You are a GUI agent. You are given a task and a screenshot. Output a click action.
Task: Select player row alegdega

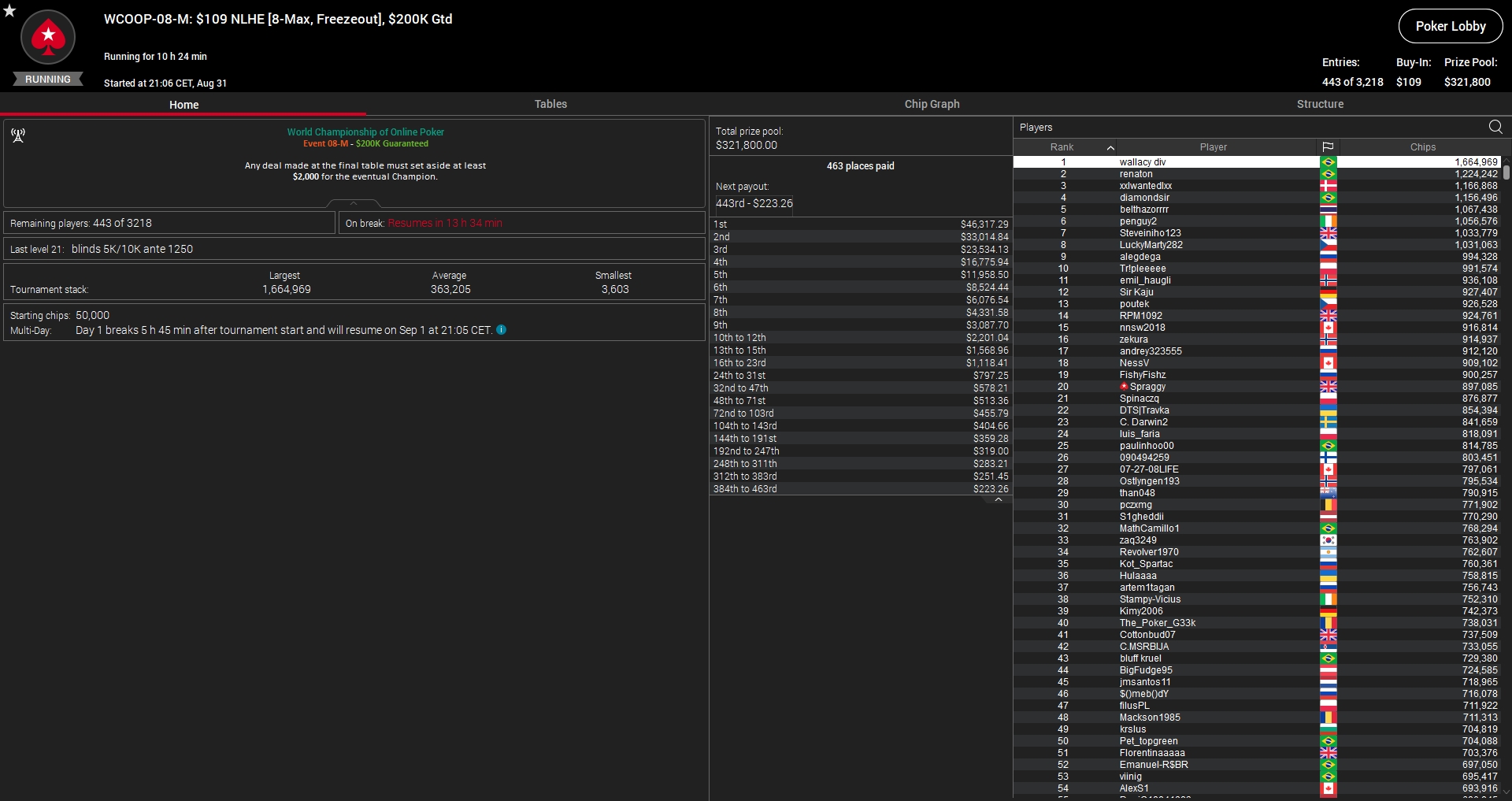1257,257
